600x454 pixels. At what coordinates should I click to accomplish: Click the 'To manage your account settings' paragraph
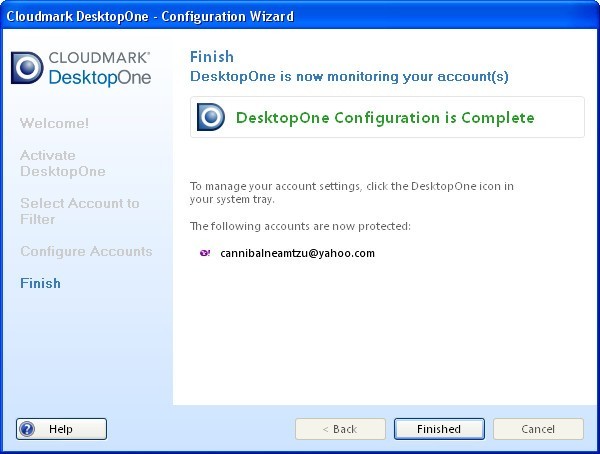pos(352,193)
